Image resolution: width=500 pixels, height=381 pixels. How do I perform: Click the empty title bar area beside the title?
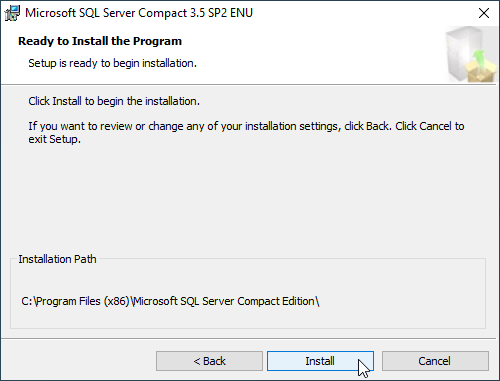pyautogui.click(x=363, y=13)
